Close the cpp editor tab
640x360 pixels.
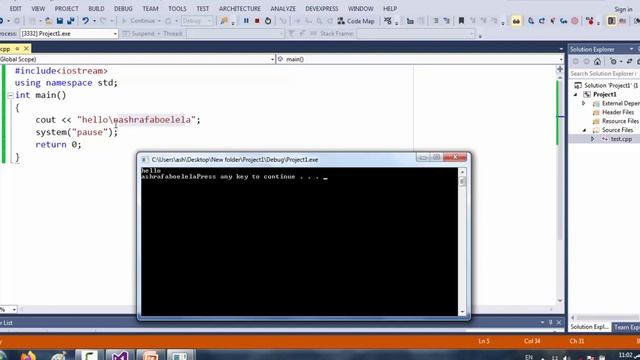click(26, 49)
